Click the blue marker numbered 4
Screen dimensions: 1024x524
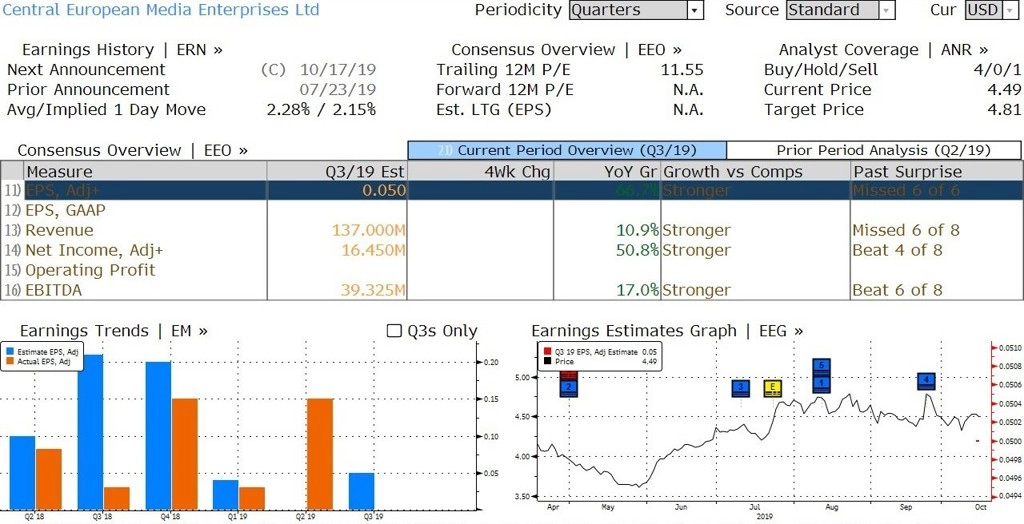pos(926,381)
